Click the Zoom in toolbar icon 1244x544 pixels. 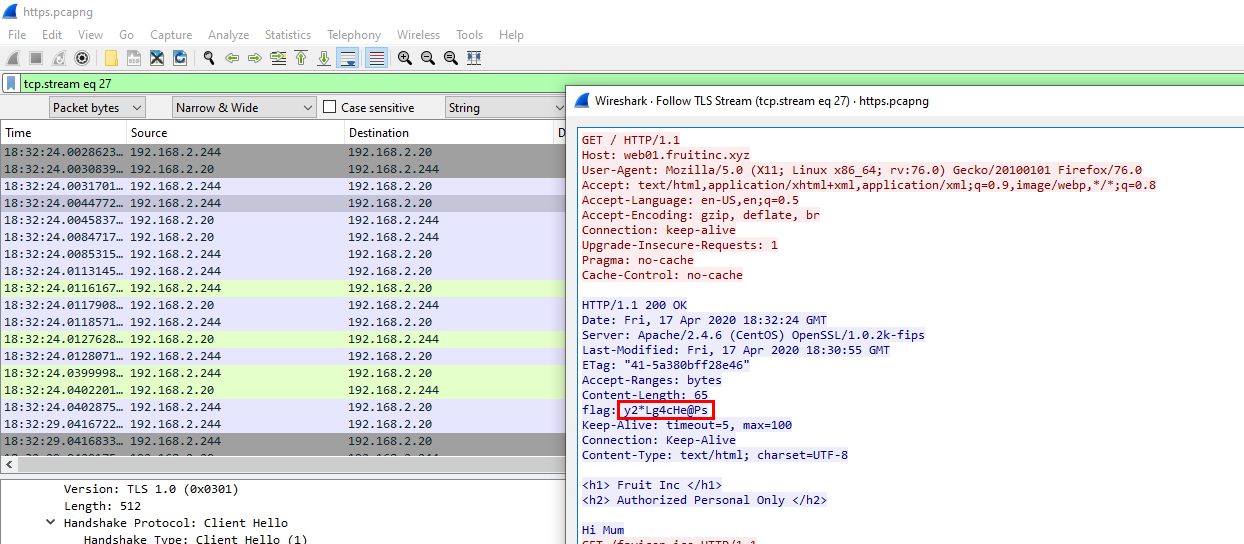pos(405,58)
